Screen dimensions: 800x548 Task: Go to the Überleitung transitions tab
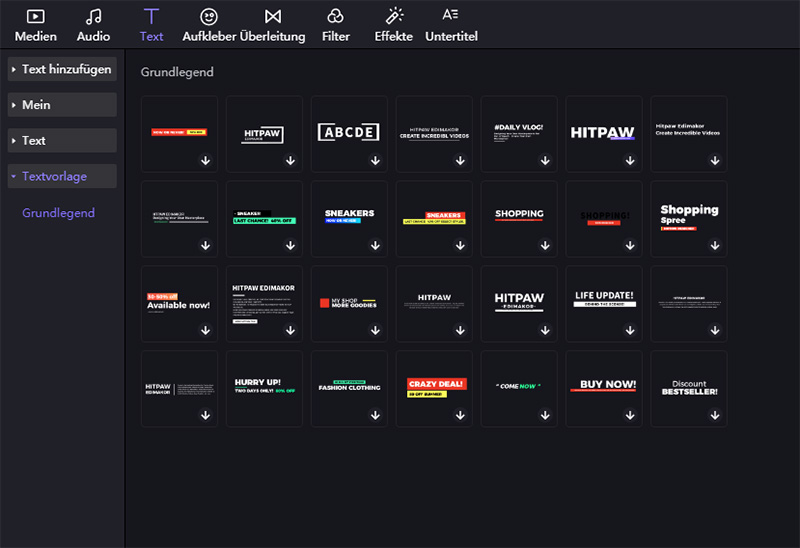(x=272, y=25)
